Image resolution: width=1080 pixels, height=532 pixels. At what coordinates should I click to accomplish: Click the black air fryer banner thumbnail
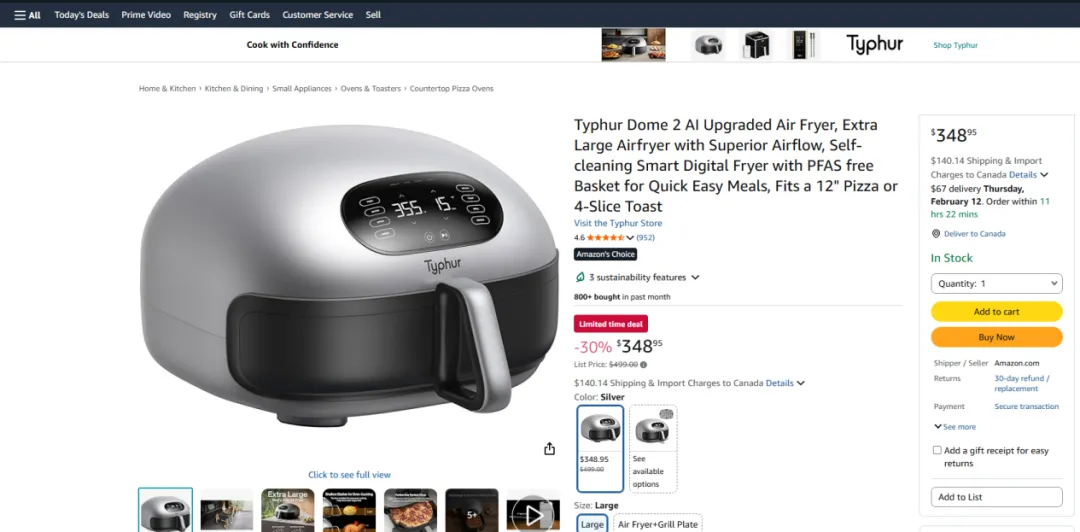click(x=756, y=45)
